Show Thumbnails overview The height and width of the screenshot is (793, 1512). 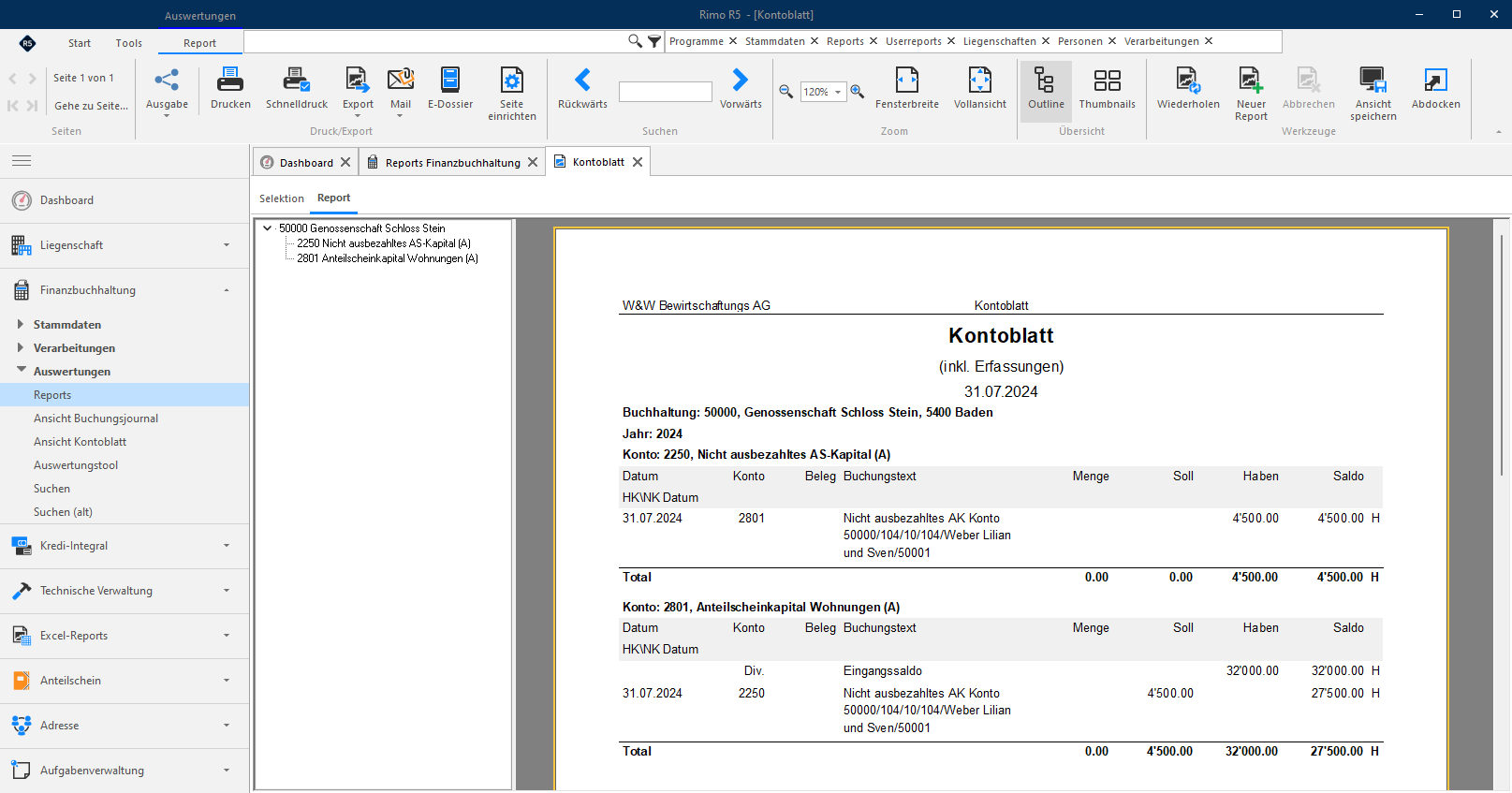pyautogui.click(x=1108, y=89)
